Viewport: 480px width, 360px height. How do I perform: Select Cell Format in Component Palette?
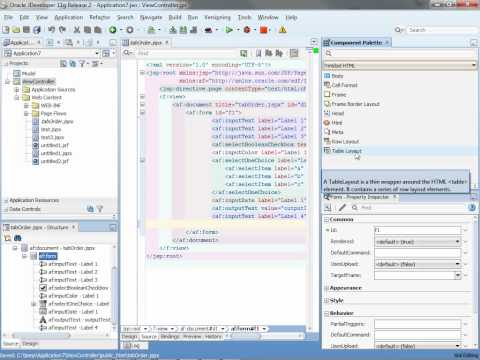344,85
